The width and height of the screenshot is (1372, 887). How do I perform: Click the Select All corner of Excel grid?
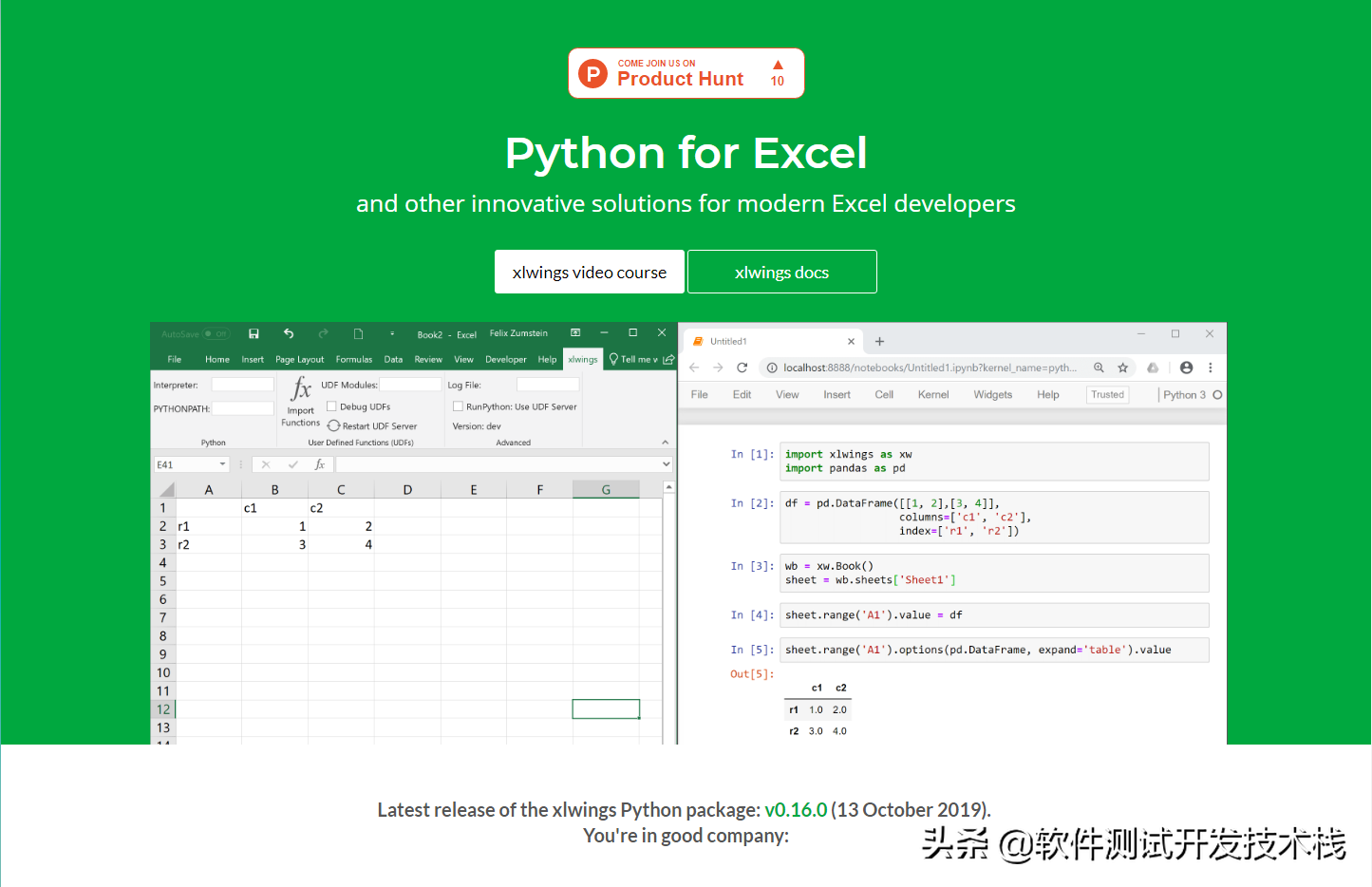click(x=165, y=489)
